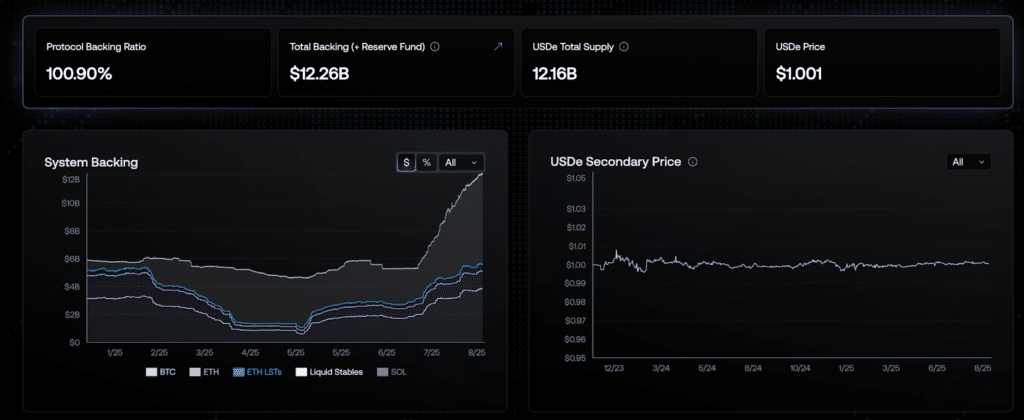Click the USDe Price card

coord(882,62)
